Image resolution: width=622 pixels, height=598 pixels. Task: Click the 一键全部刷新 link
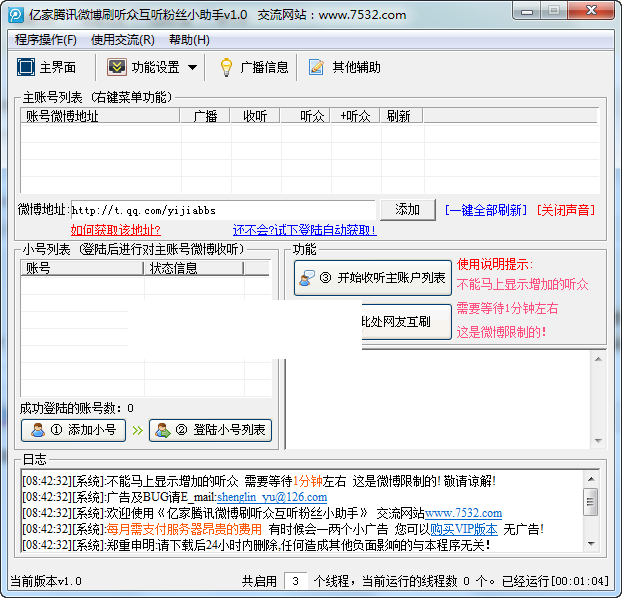coord(486,210)
